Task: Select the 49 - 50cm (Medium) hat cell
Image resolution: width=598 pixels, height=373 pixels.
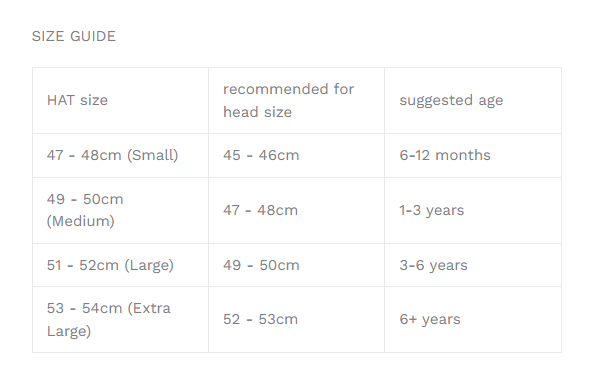Action: point(121,211)
